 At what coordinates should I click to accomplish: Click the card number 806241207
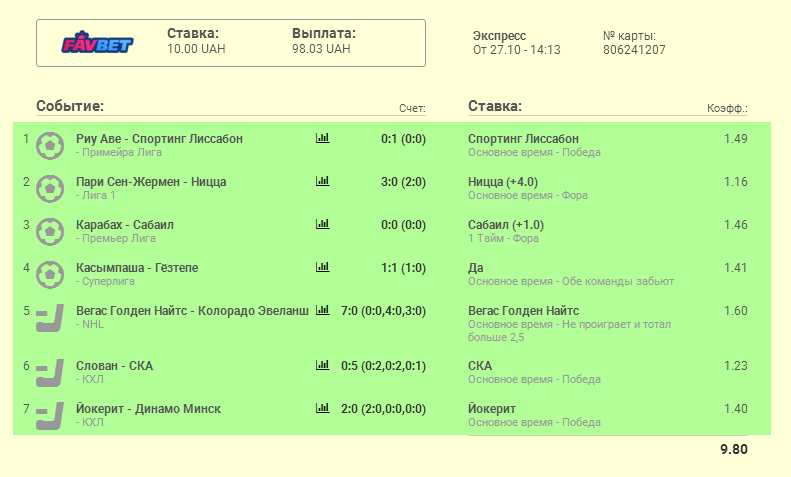click(634, 50)
